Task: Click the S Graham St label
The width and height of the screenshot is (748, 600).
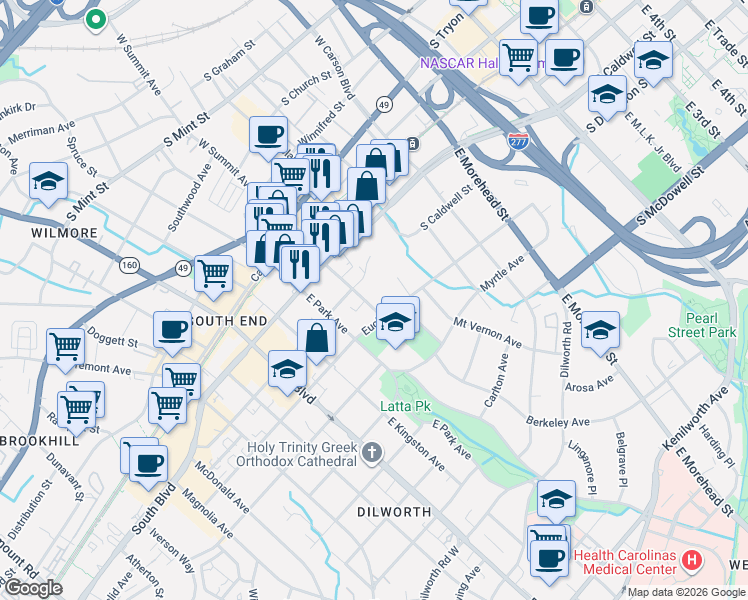Action: point(229,61)
